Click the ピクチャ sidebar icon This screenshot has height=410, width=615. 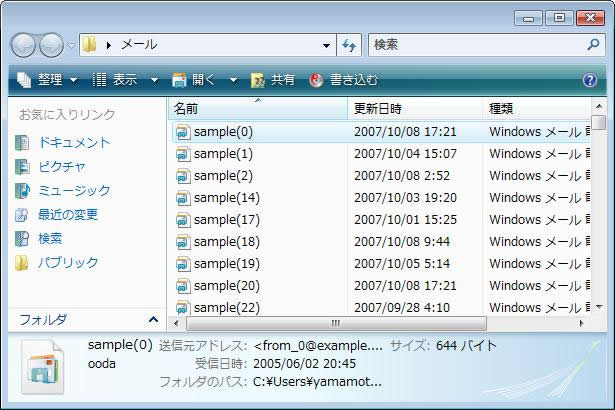[22, 167]
